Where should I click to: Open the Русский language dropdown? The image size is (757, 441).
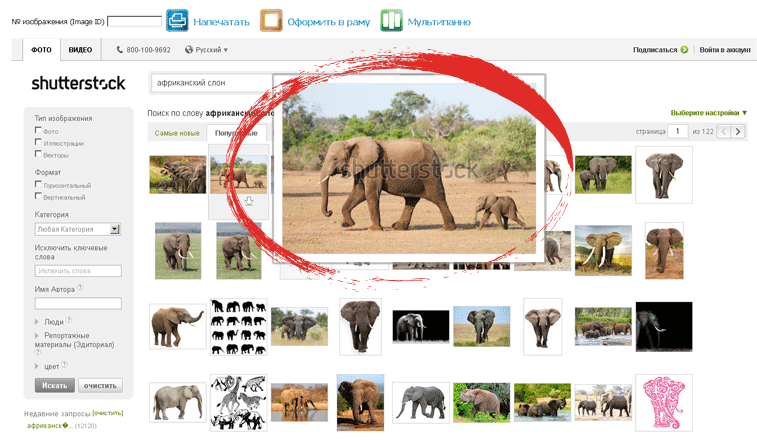(207, 49)
